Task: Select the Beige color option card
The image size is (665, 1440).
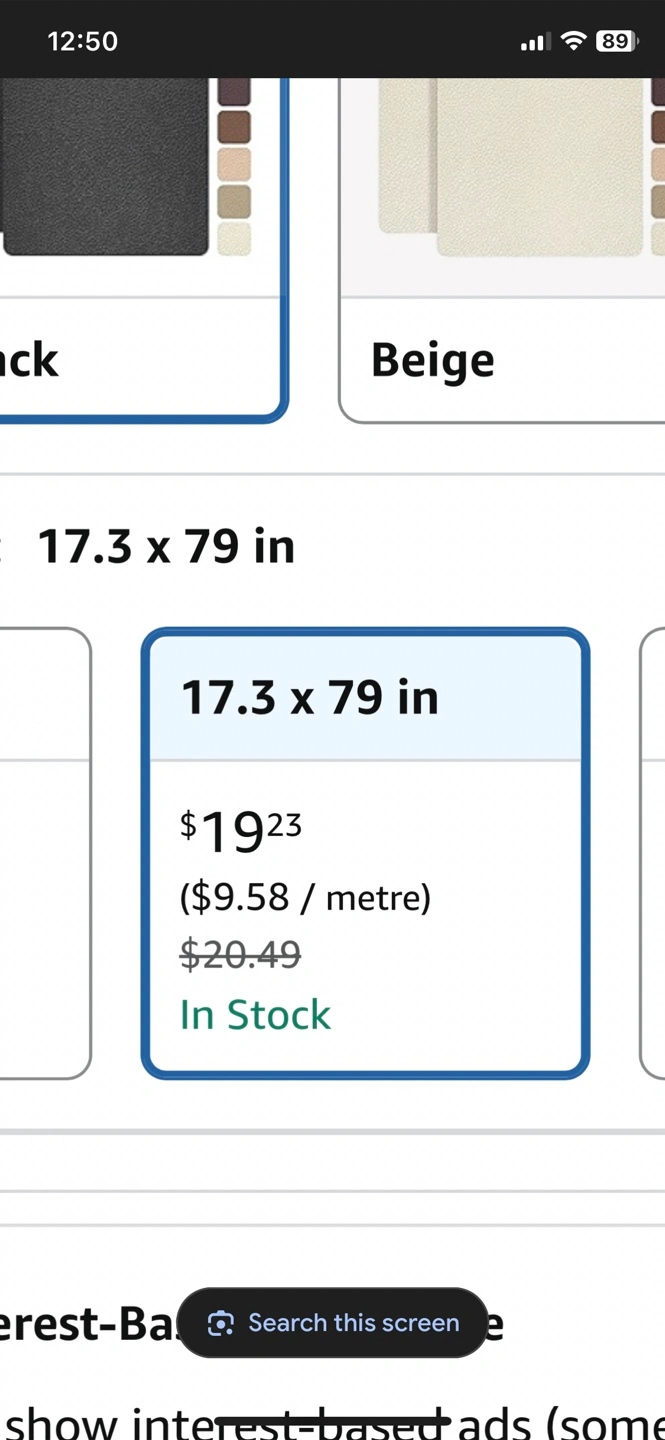Action: pyautogui.click(x=502, y=250)
